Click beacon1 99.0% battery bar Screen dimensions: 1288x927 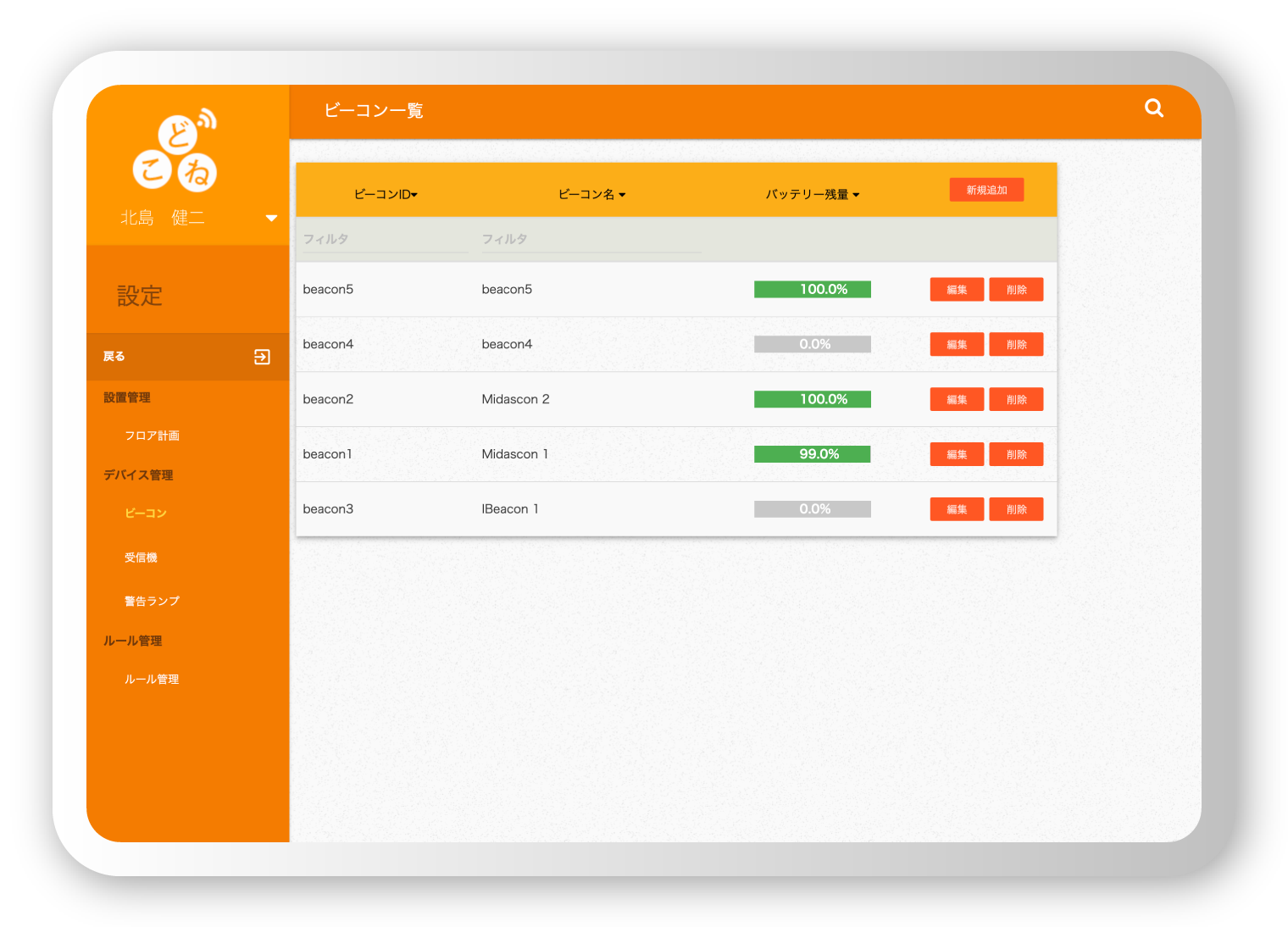(813, 454)
